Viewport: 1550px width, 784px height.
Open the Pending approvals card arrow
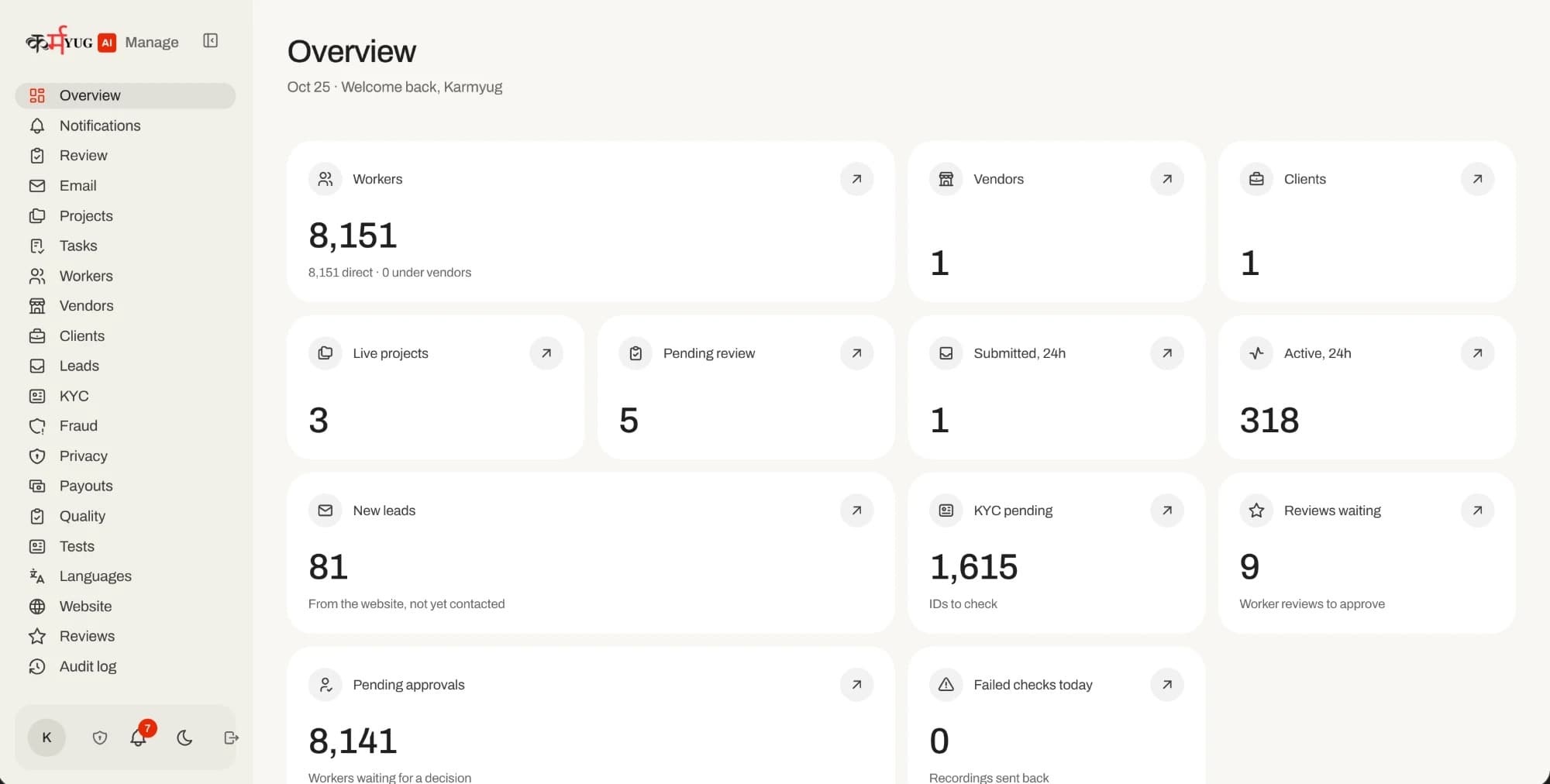[856, 685]
